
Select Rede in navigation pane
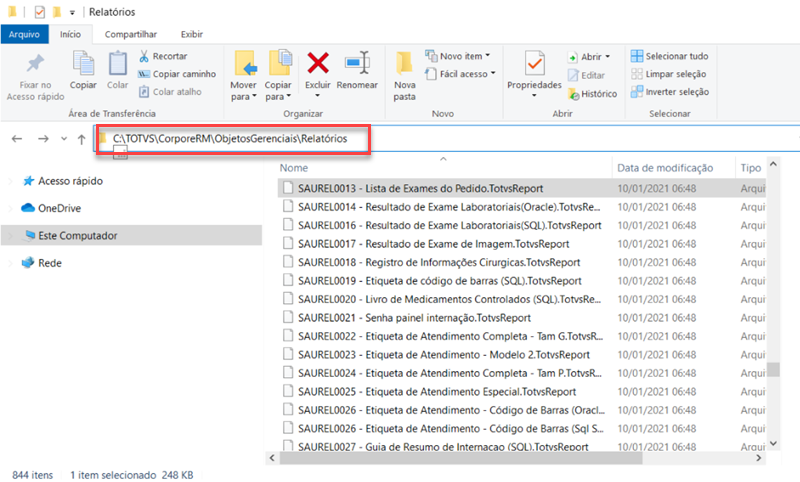41,263
